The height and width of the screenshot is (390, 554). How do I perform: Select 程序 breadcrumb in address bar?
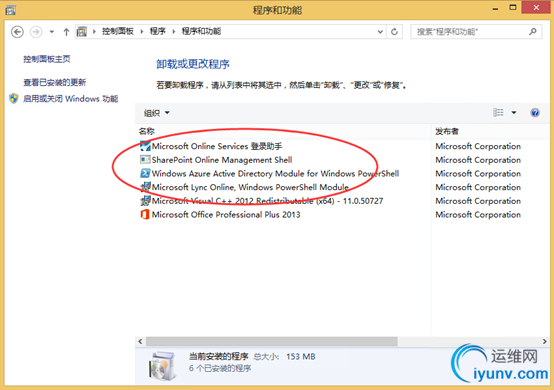pos(158,31)
